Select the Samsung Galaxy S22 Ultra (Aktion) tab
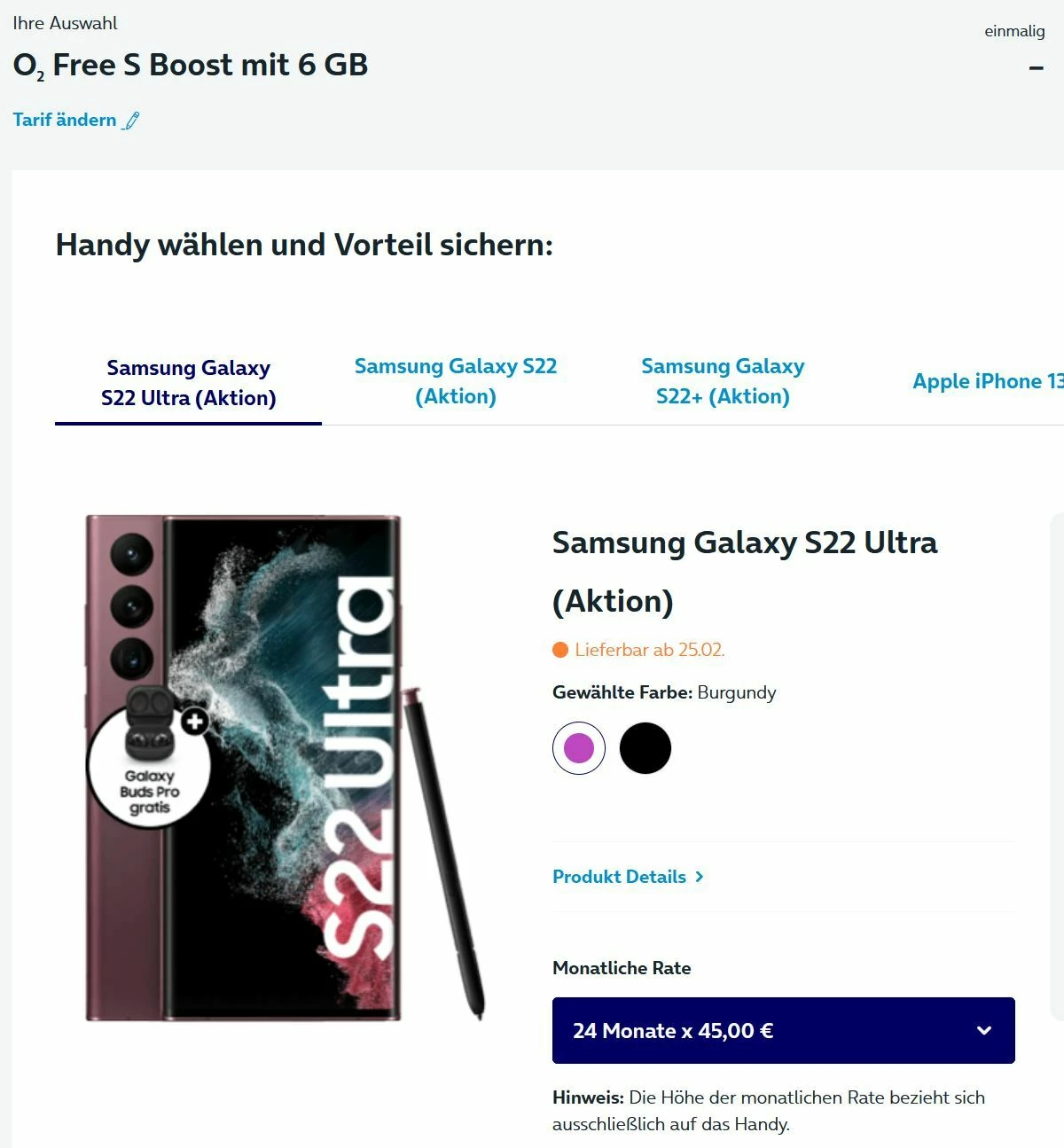The image size is (1064, 1148). pyautogui.click(x=188, y=383)
